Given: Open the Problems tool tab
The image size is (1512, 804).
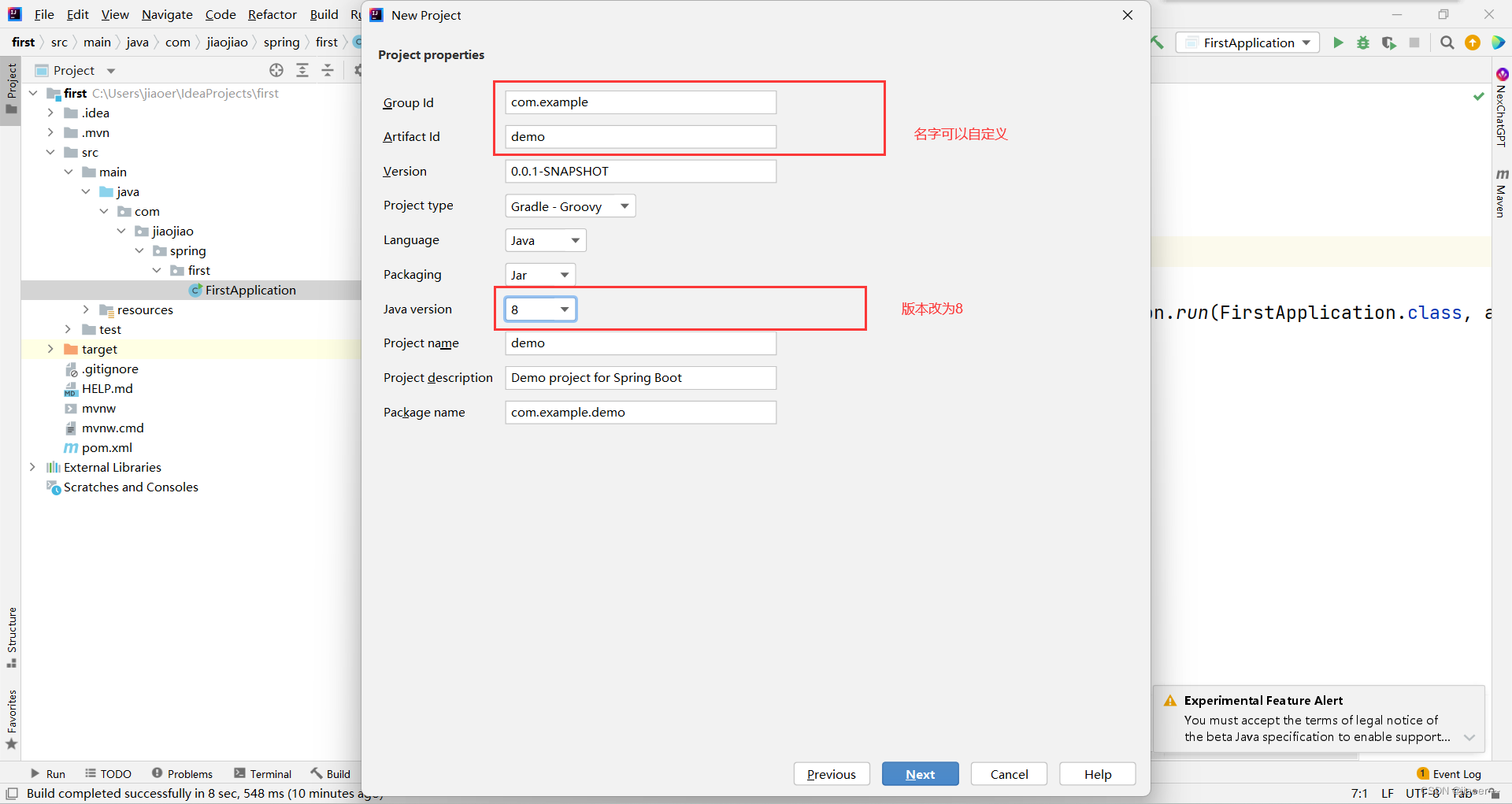Looking at the screenshot, I should click(182, 774).
